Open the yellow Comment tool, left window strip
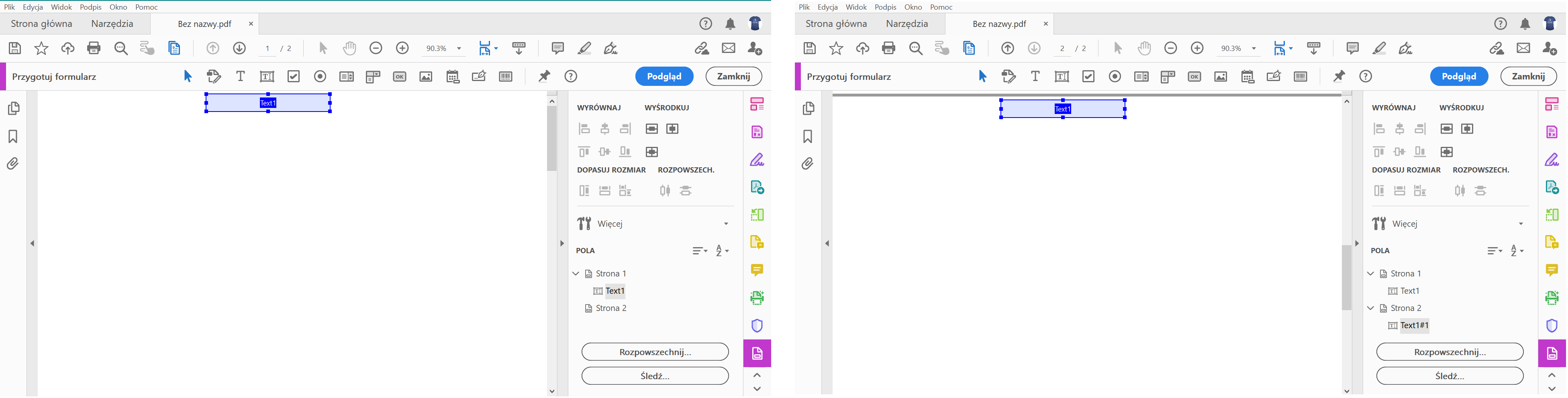The width and height of the screenshot is (1568, 398). click(757, 270)
